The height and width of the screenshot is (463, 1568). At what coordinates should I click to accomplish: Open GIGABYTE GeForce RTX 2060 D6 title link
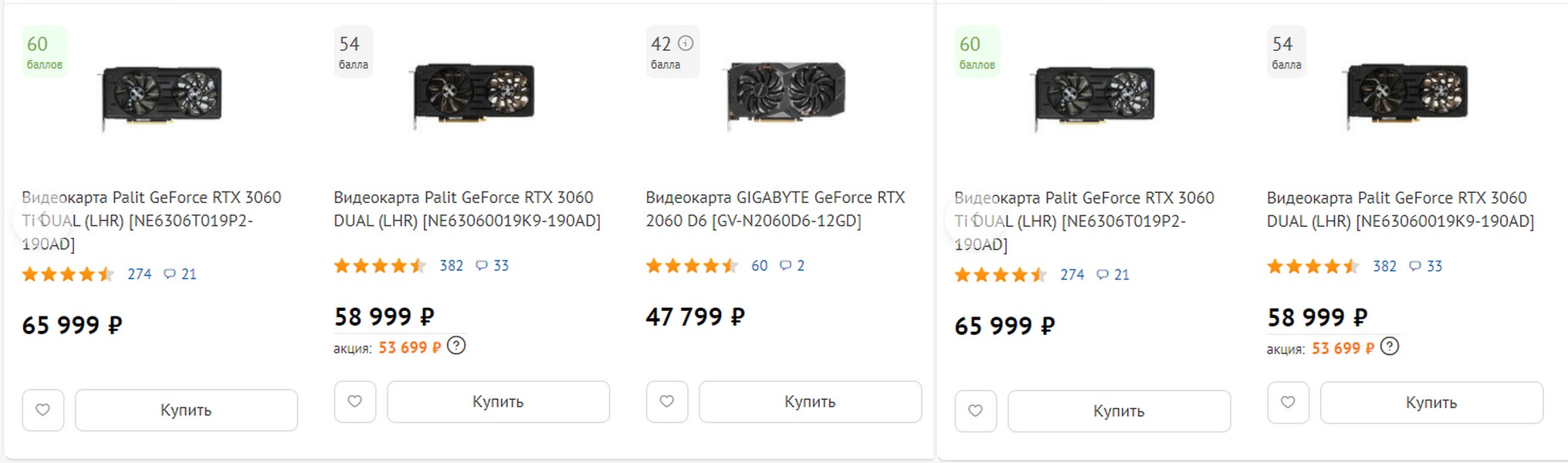point(774,208)
